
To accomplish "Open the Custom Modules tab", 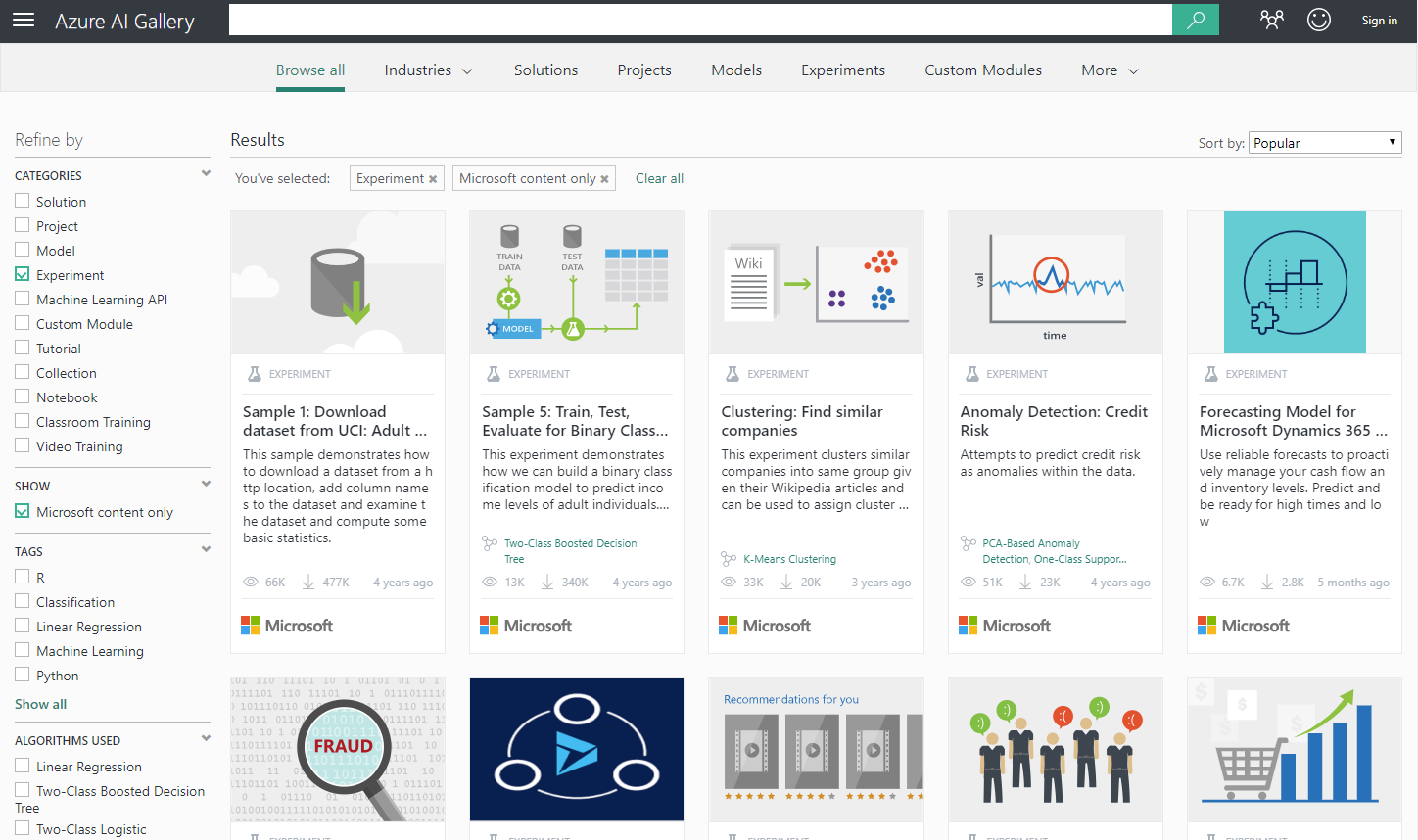I will [983, 70].
